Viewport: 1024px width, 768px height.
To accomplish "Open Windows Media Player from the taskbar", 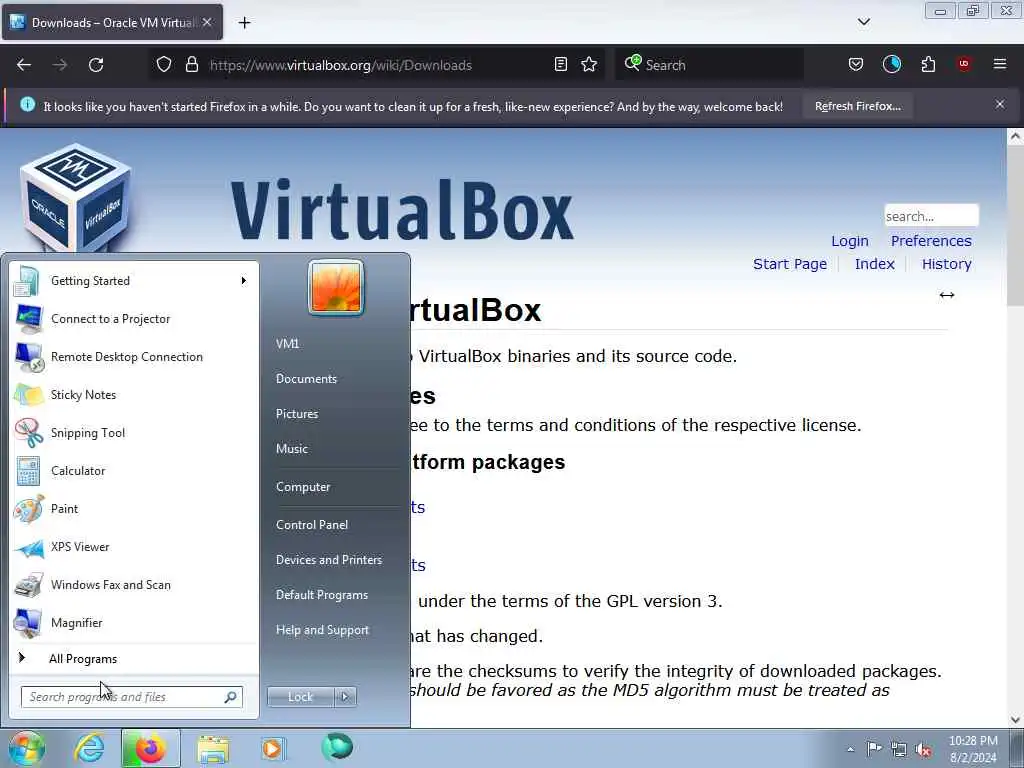I will [x=272, y=748].
